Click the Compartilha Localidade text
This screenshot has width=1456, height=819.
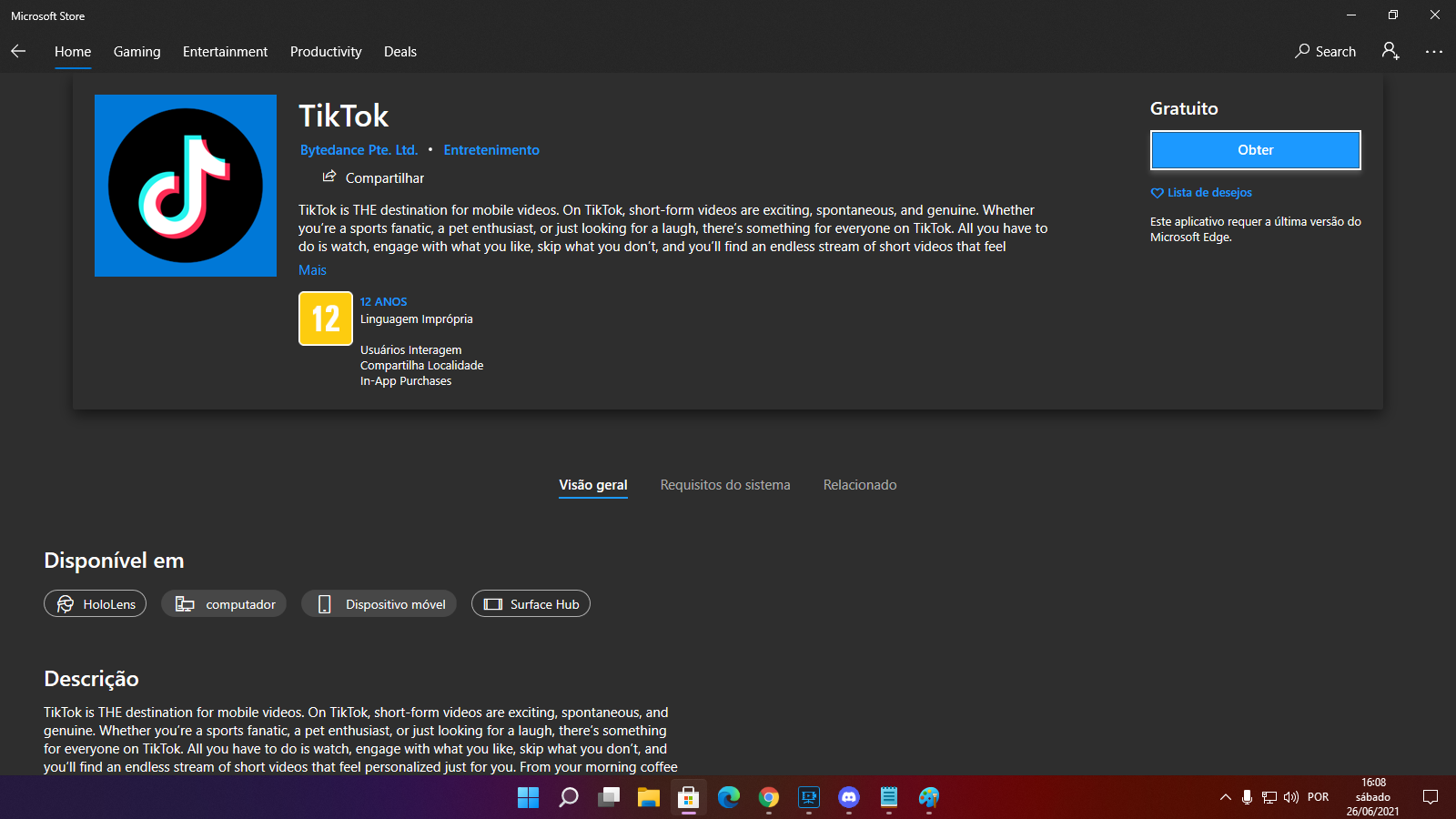[421, 366]
